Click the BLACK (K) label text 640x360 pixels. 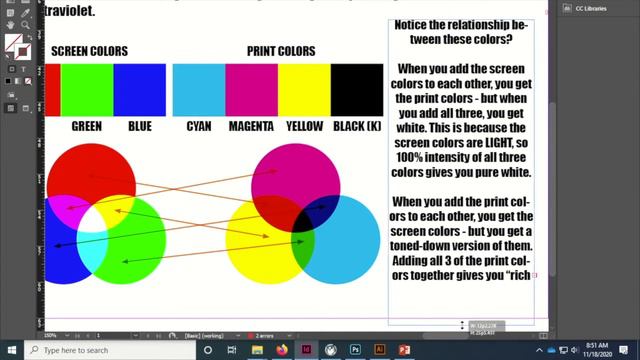tap(357, 126)
